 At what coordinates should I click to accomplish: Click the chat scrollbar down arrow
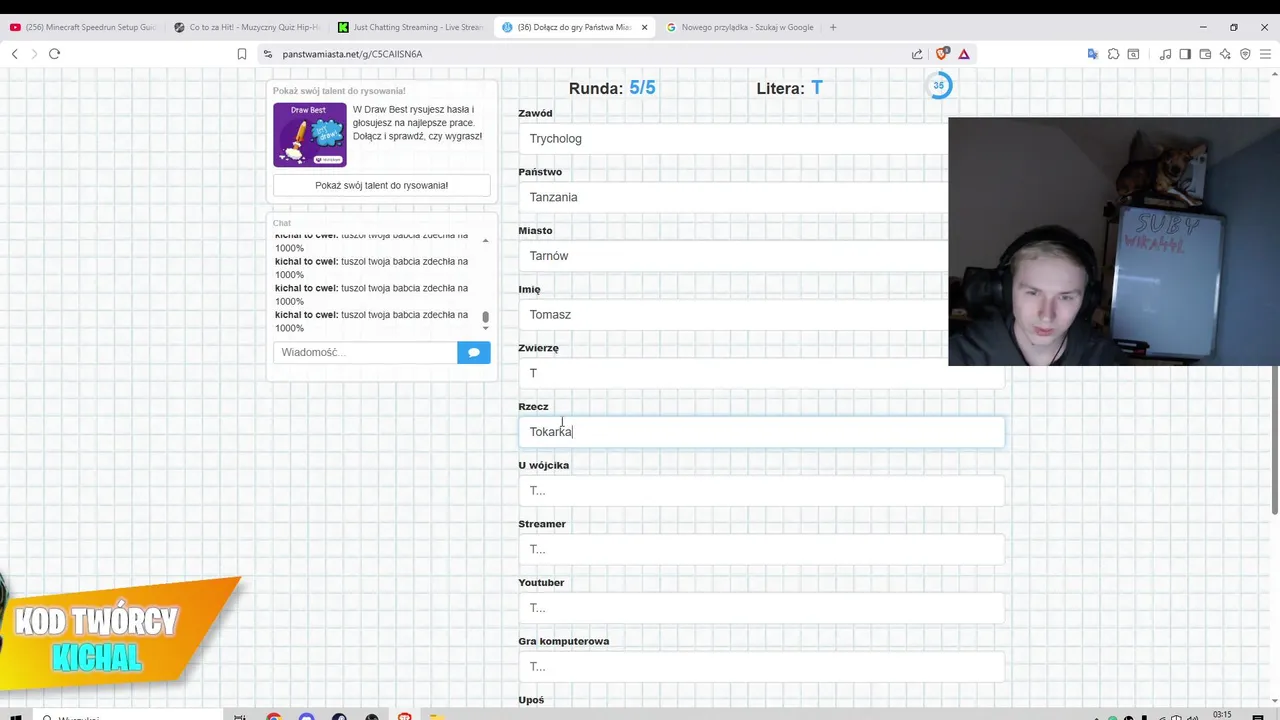click(x=486, y=328)
